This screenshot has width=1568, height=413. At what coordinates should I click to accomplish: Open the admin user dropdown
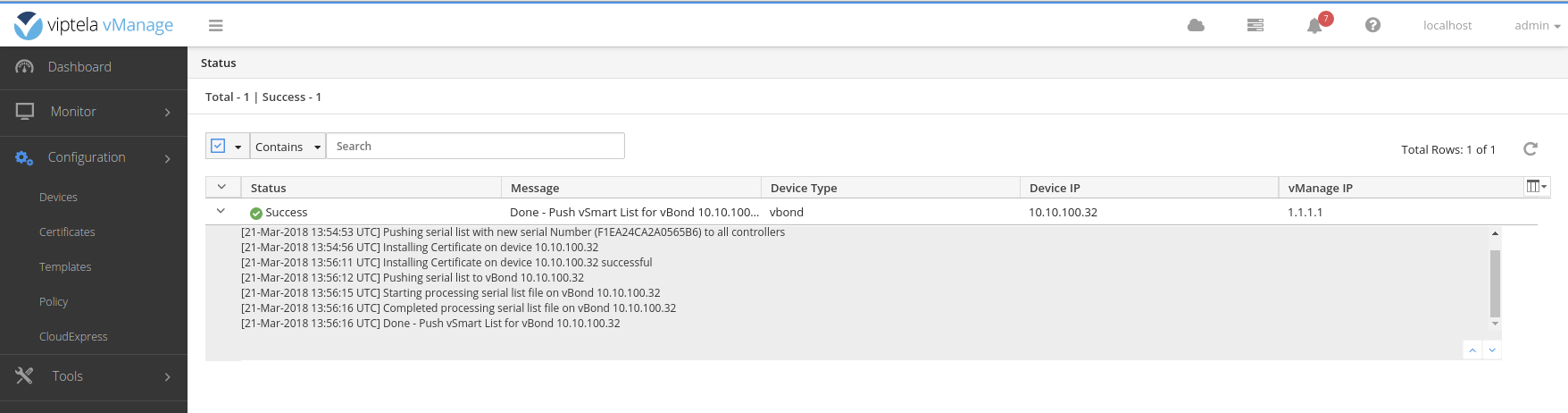point(1537,26)
